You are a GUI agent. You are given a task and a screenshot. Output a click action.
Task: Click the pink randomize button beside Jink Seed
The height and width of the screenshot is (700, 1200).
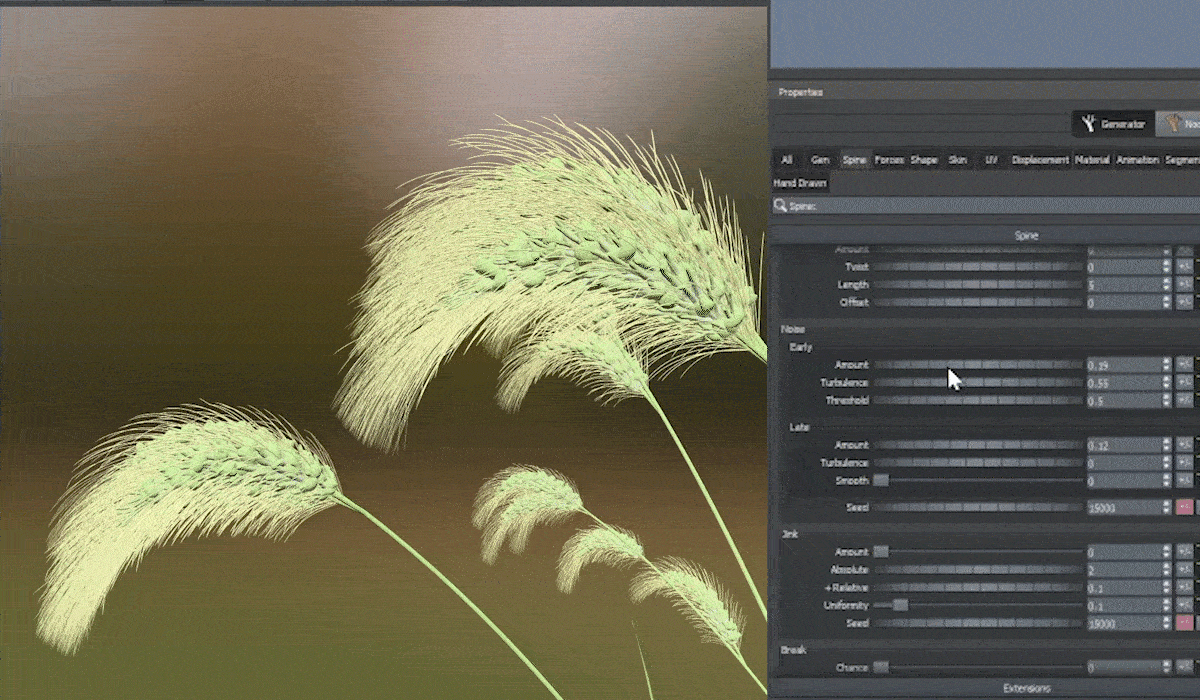point(1184,623)
